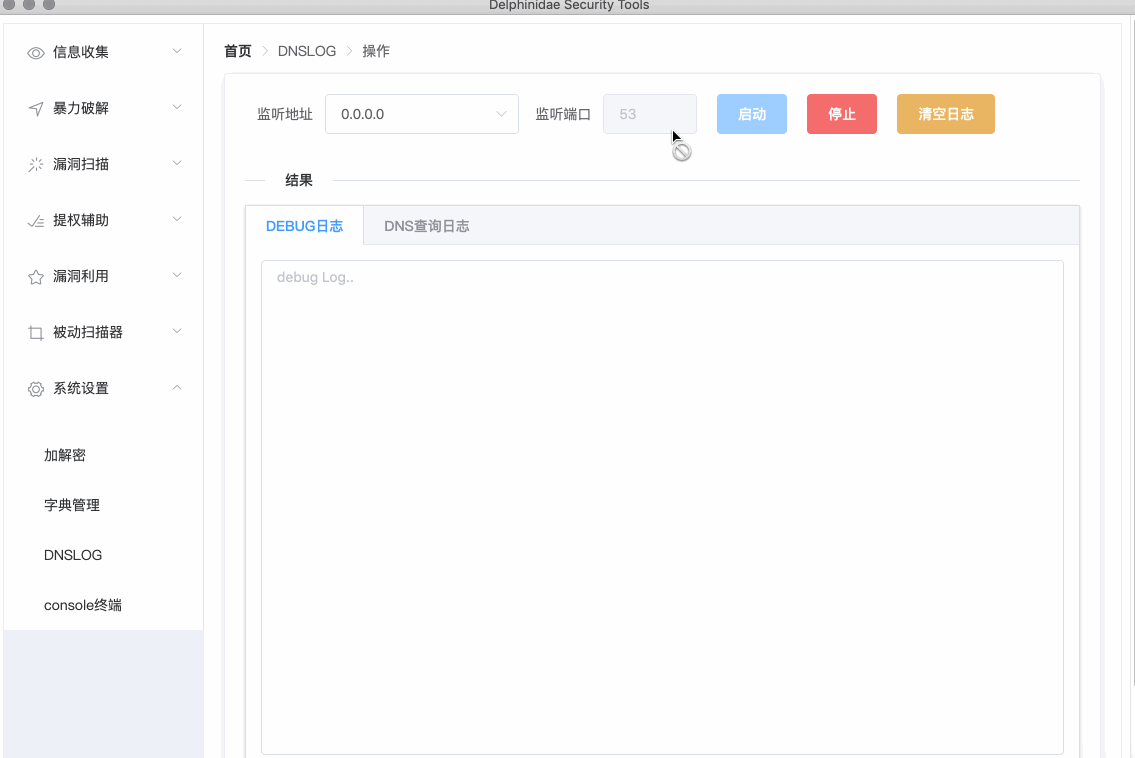Click the 监听端口 input field
1135x758 pixels.
coord(649,114)
